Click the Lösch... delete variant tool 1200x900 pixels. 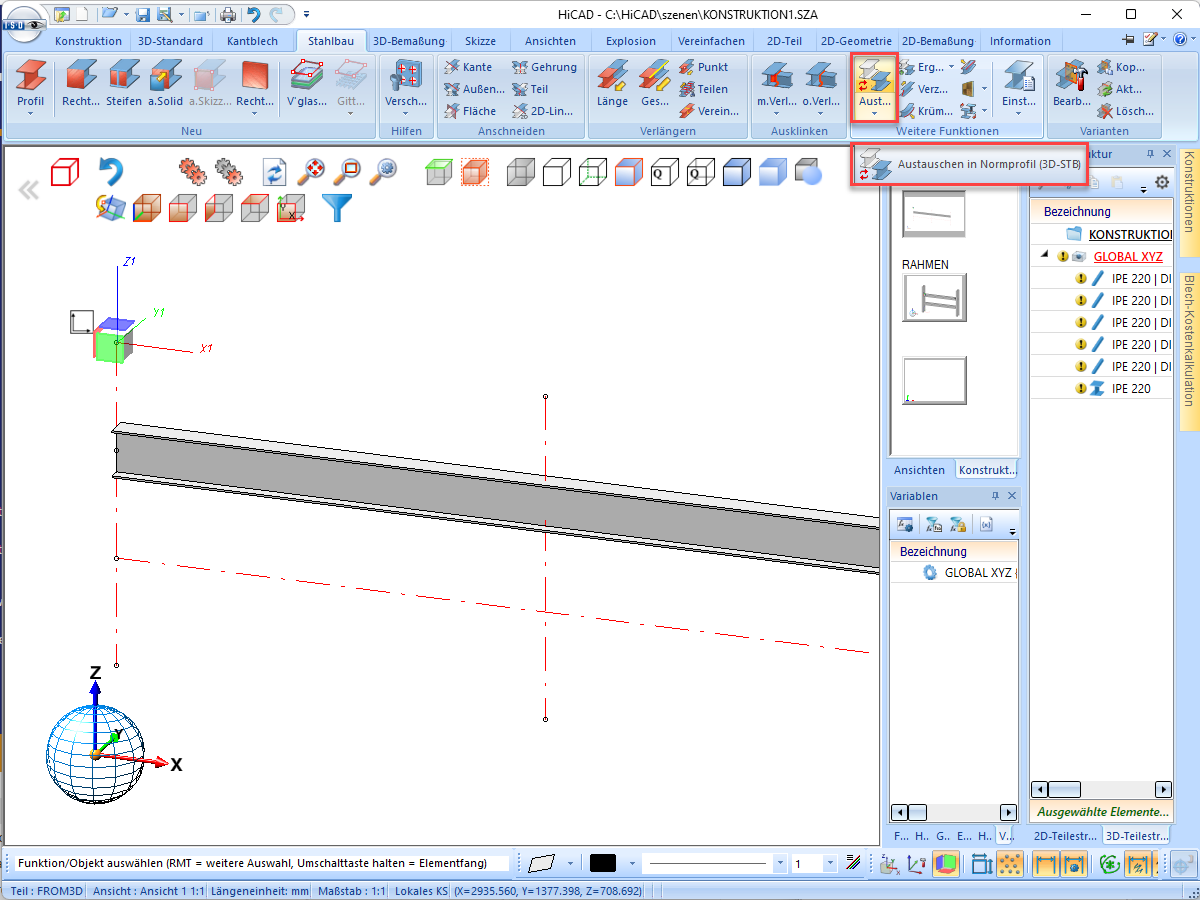[x=1126, y=111]
